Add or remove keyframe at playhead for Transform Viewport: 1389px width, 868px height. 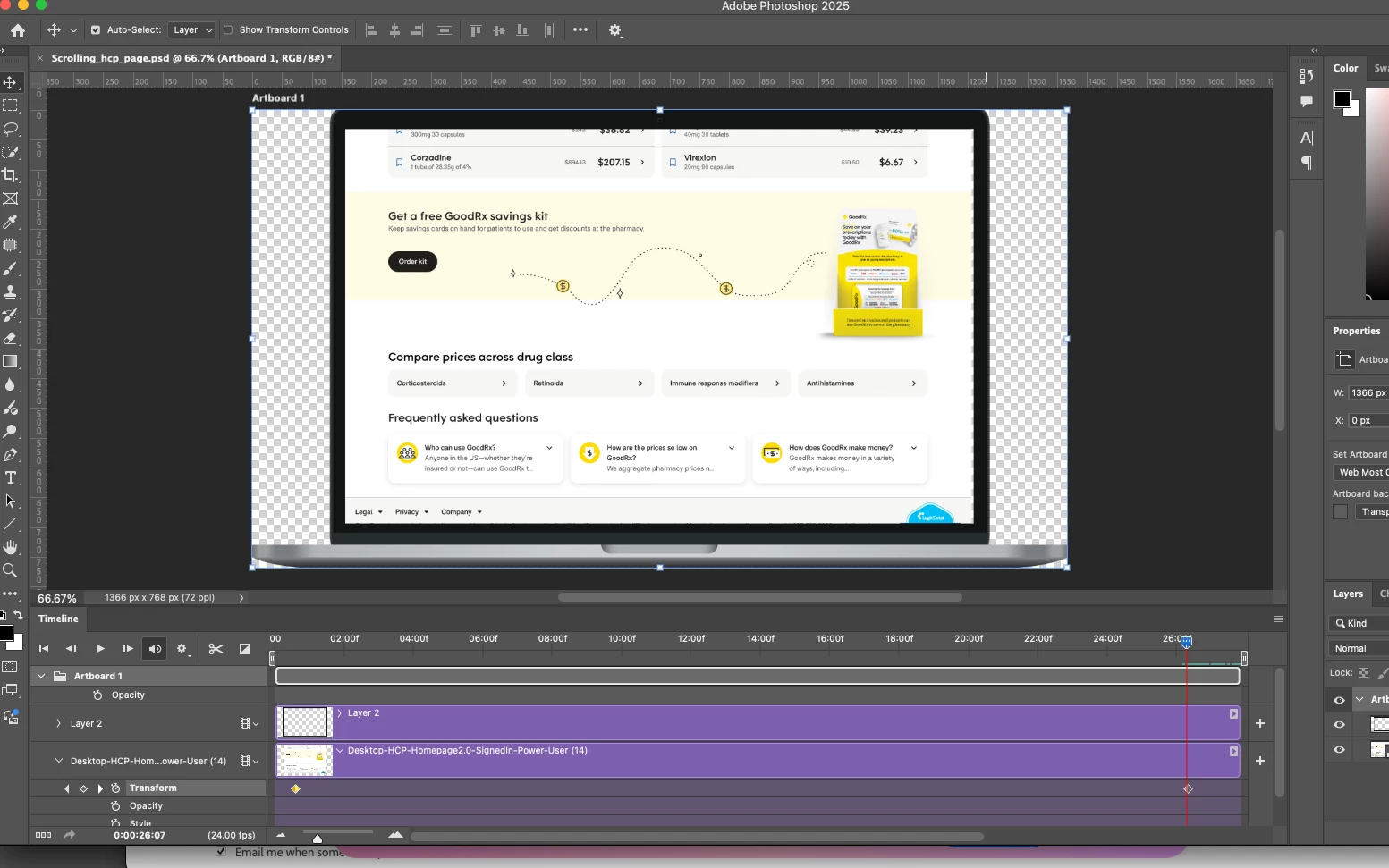83,788
